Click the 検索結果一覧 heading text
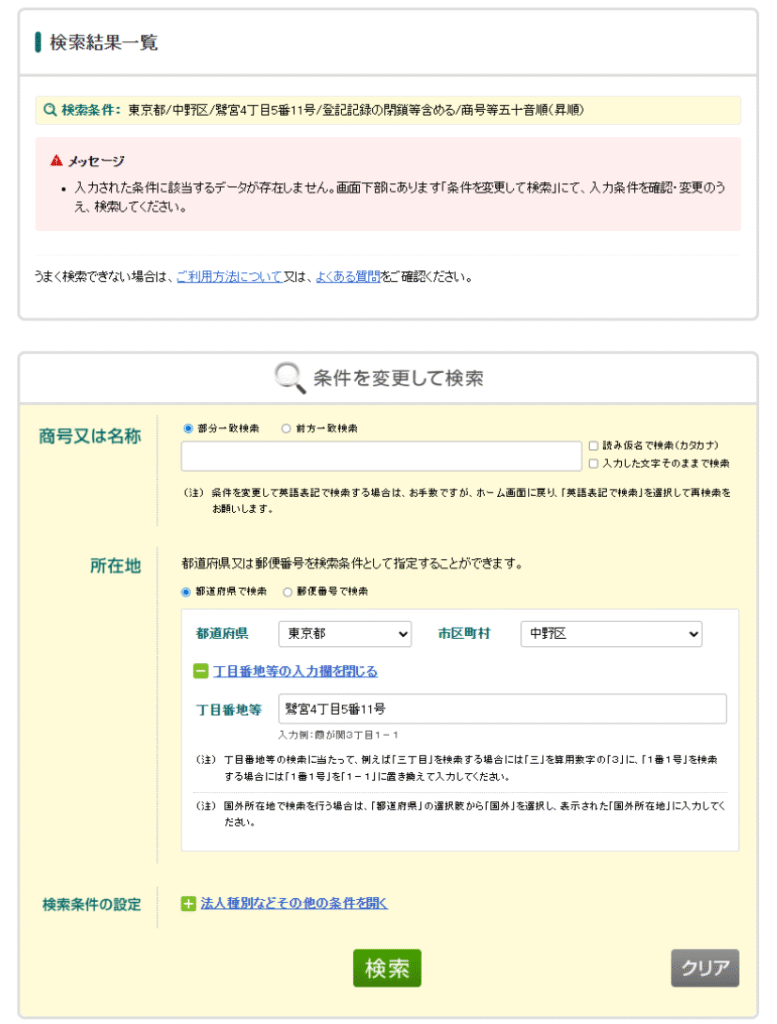 [x=104, y=42]
